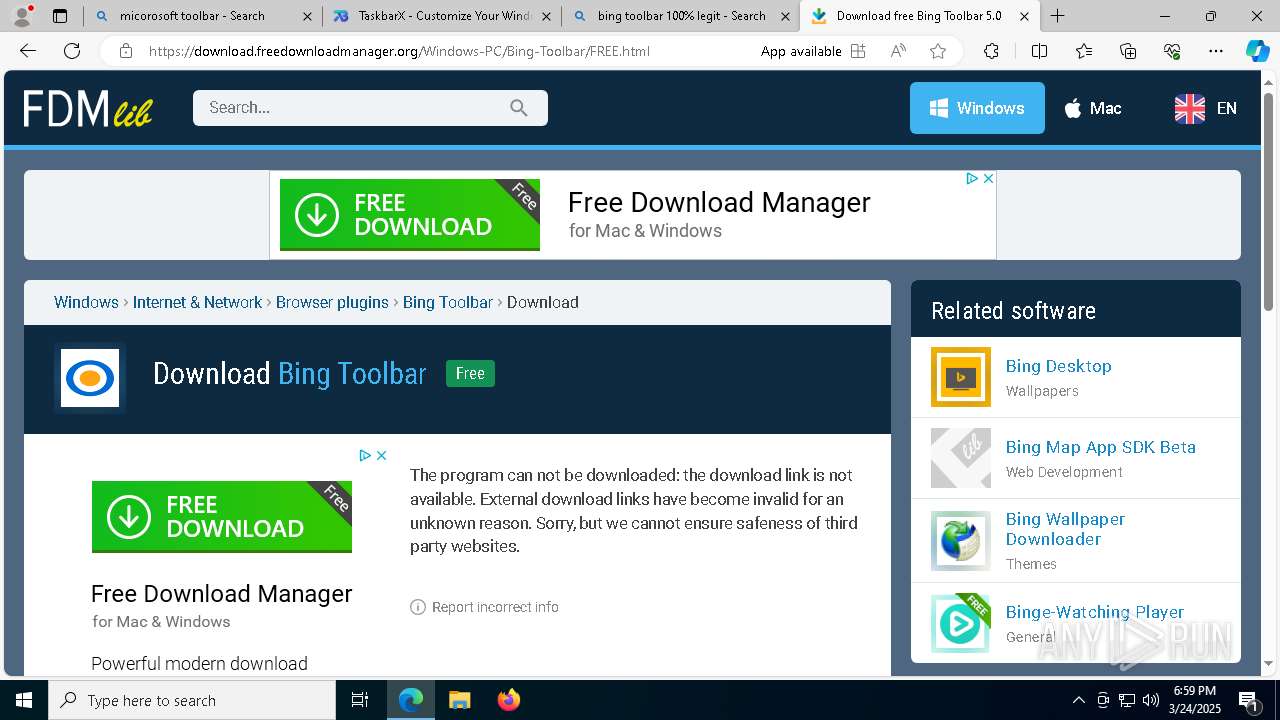Open the tab actions menu icon
The height and width of the screenshot is (720, 1280).
point(60,16)
